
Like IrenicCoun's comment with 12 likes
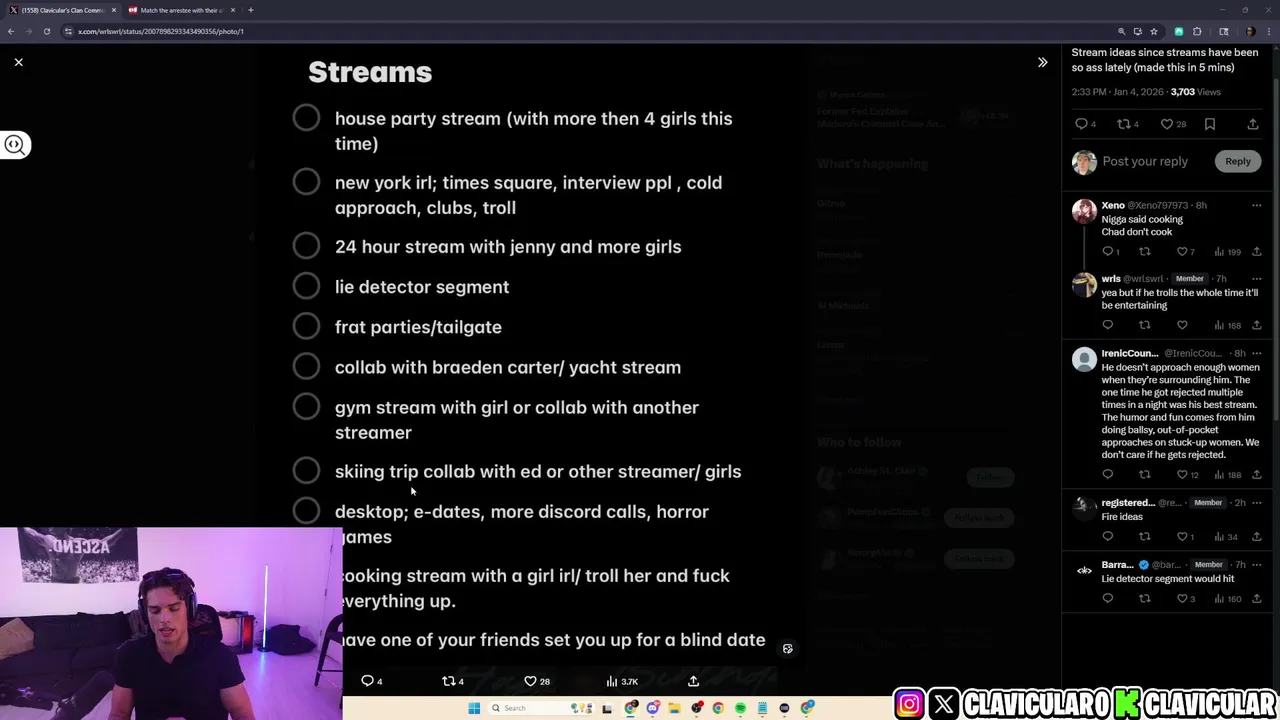1182,475
